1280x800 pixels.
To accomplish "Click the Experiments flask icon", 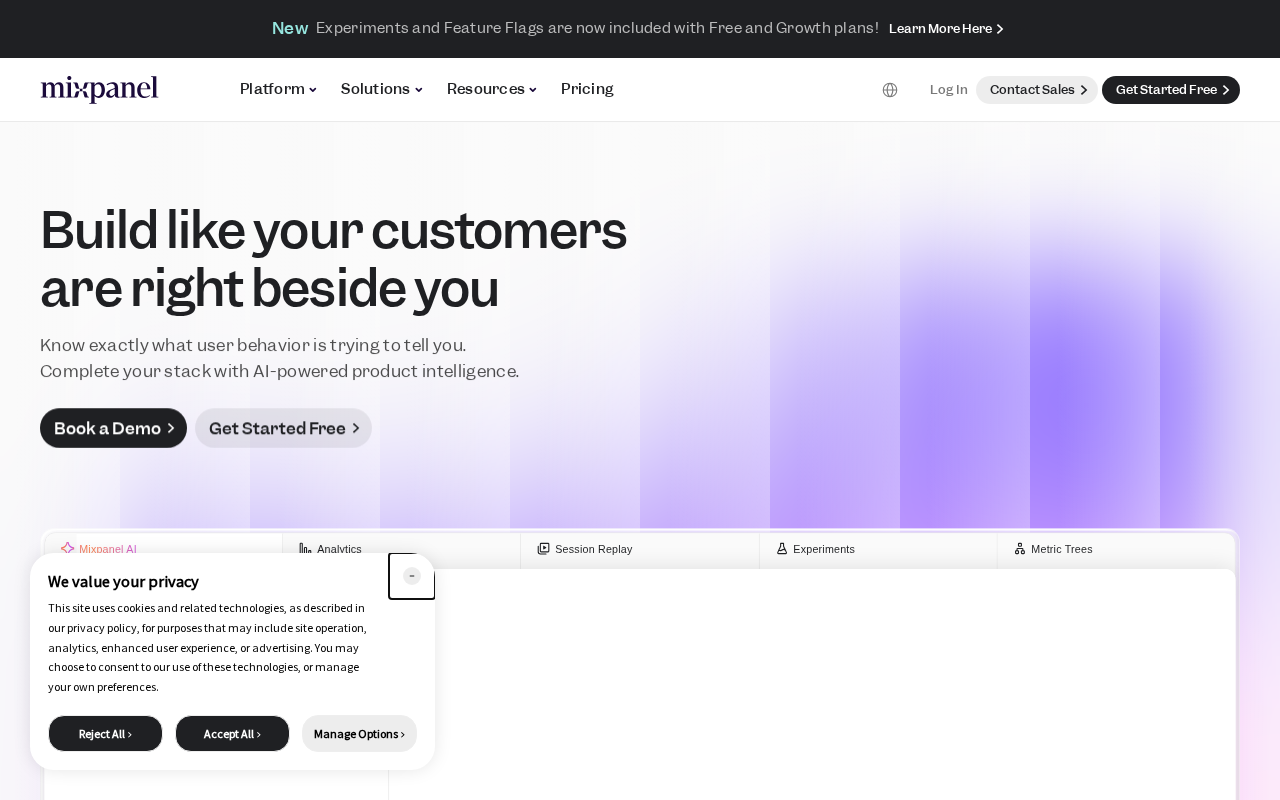I will coord(782,549).
